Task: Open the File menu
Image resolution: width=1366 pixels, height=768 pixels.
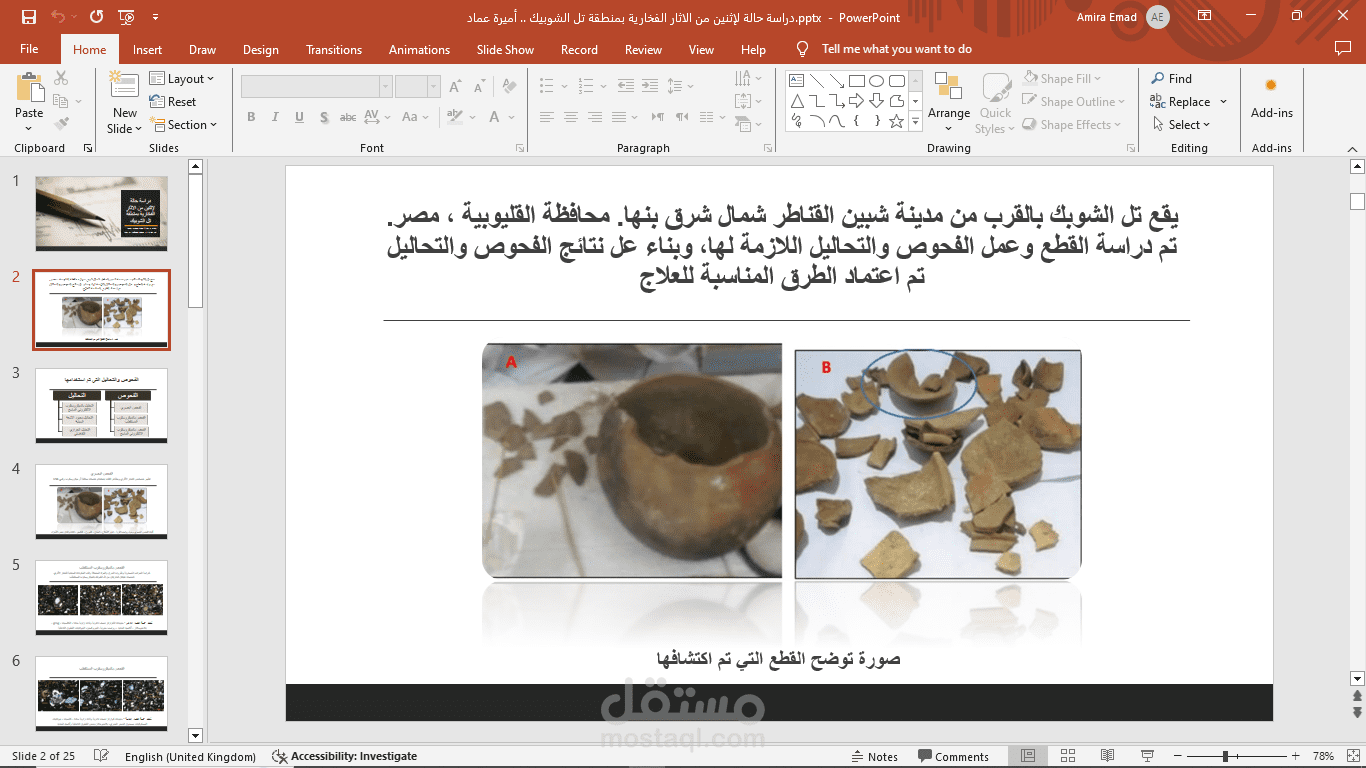Action: 29,49
